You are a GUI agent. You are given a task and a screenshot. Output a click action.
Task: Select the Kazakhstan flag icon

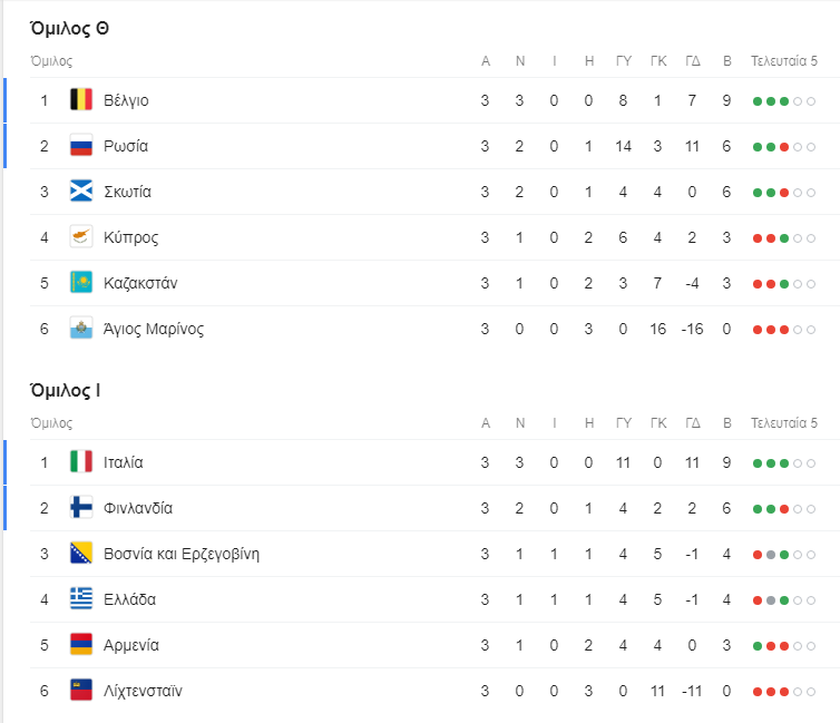81,282
